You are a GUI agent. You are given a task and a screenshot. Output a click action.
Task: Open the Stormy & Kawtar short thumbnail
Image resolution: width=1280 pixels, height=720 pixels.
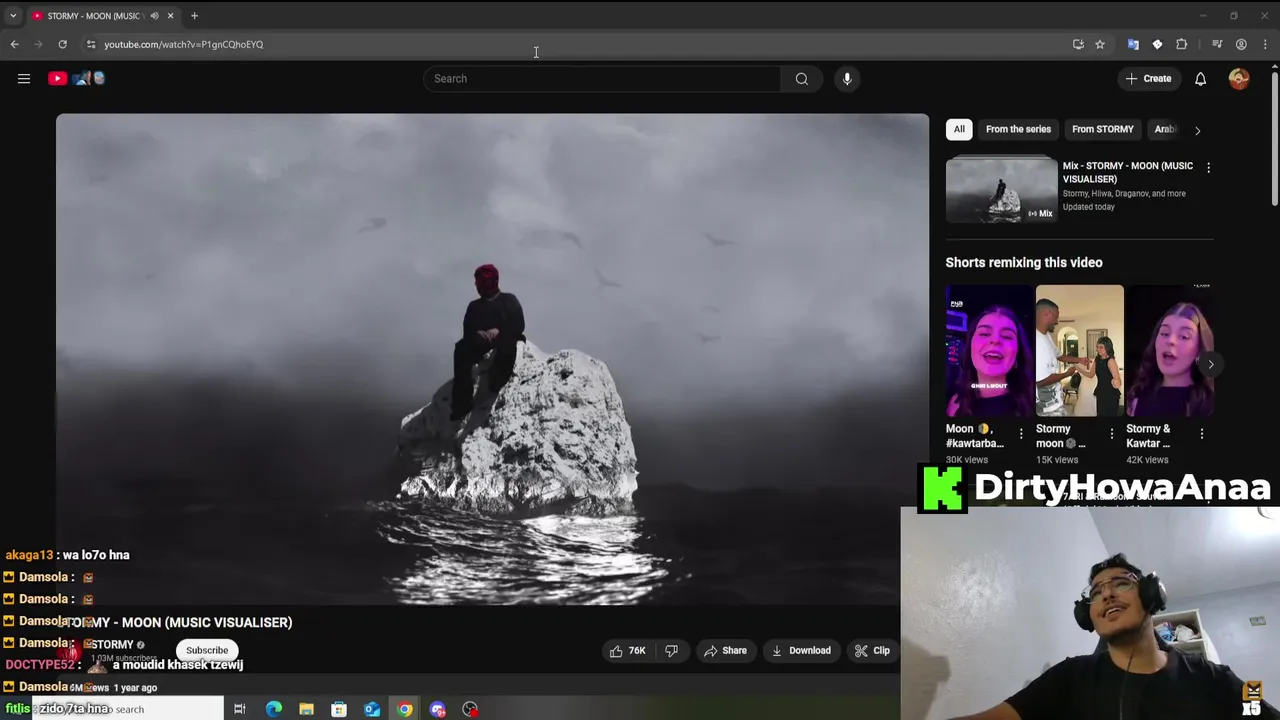(1169, 351)
